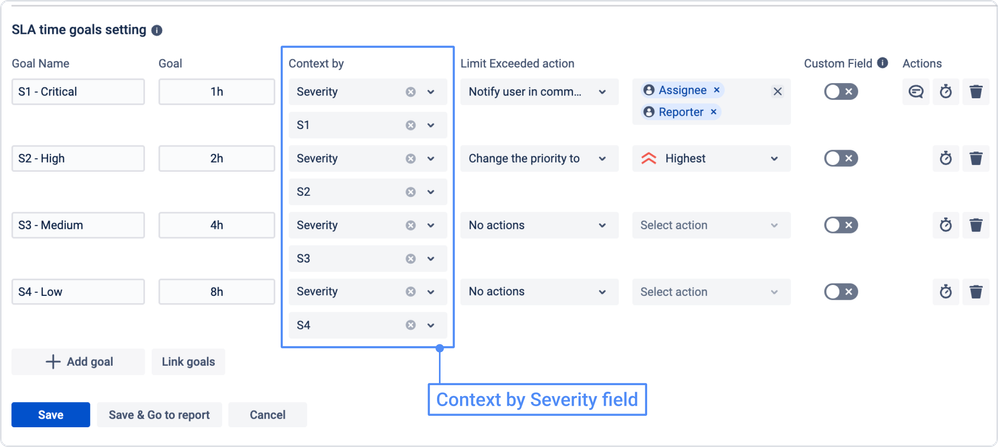Click the stopwatch icon in S2 - High row

click(x=946, y=158)
